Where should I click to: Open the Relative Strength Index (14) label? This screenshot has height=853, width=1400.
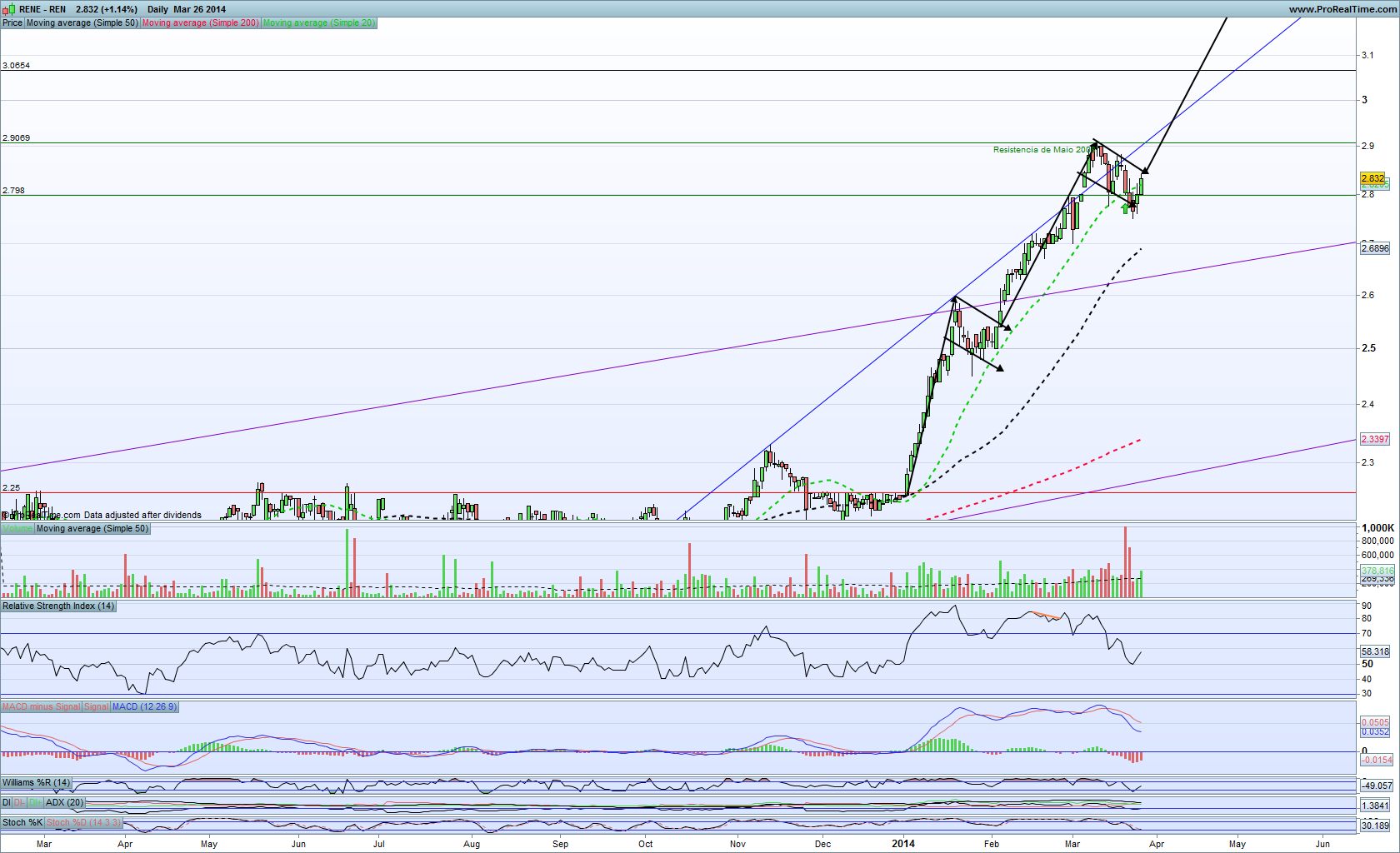coord(58,606)
